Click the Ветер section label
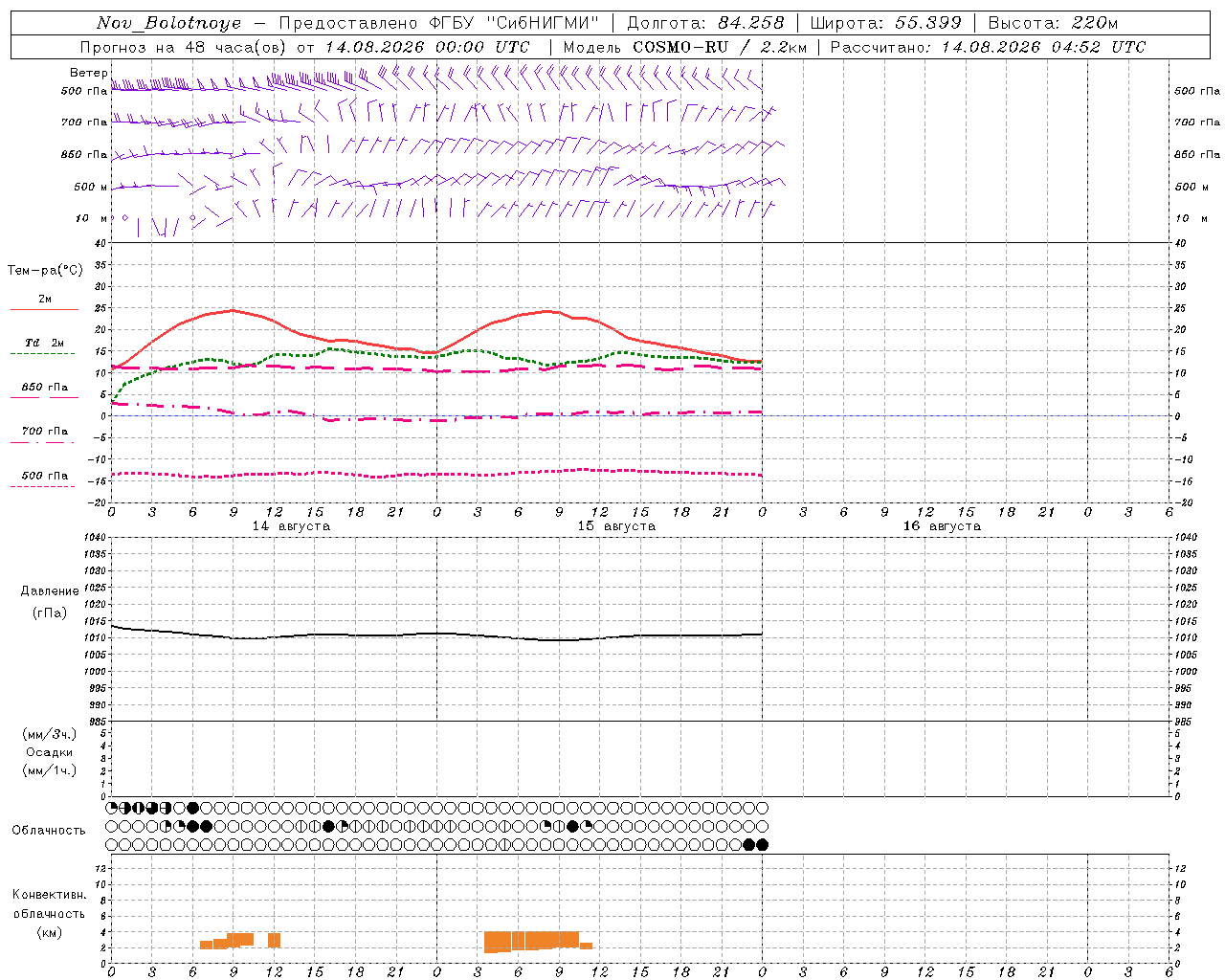Screen dimensions: 1225x980 coord(88,73)
